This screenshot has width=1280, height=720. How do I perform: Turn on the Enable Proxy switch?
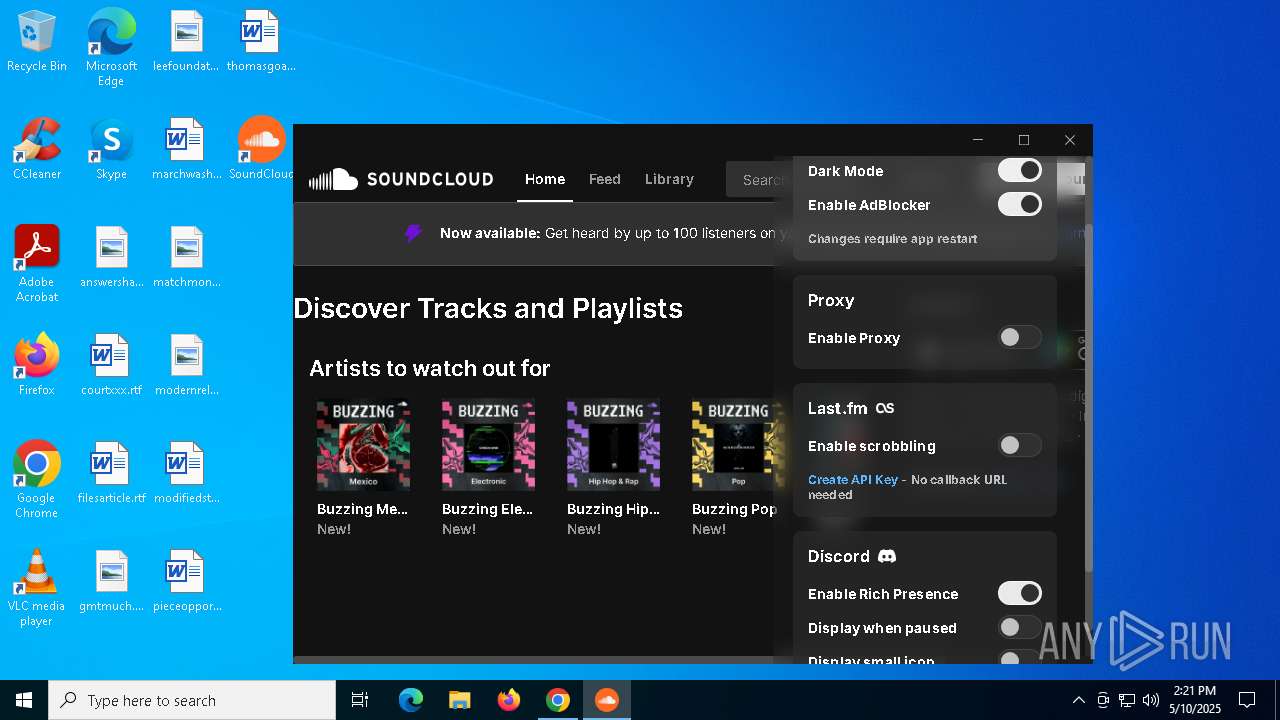[1020, 338]
